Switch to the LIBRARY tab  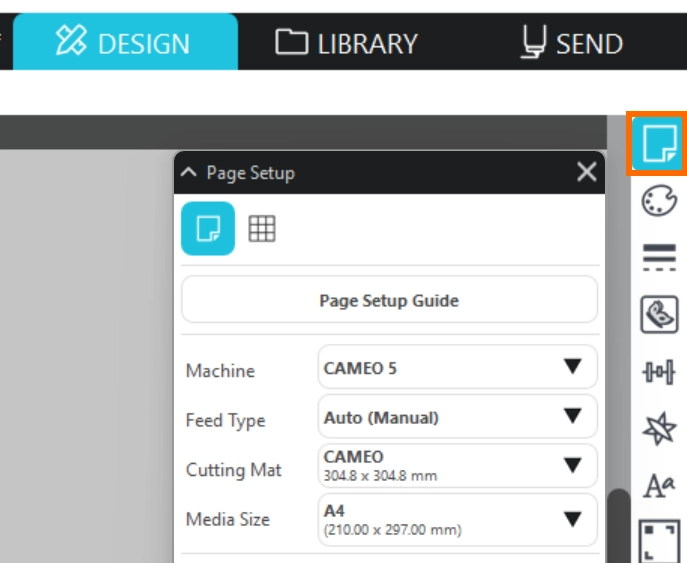tap(346, 43)
